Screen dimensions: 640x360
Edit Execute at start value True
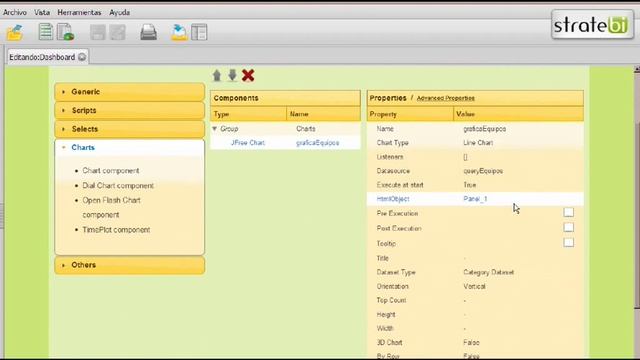(469, 185)
